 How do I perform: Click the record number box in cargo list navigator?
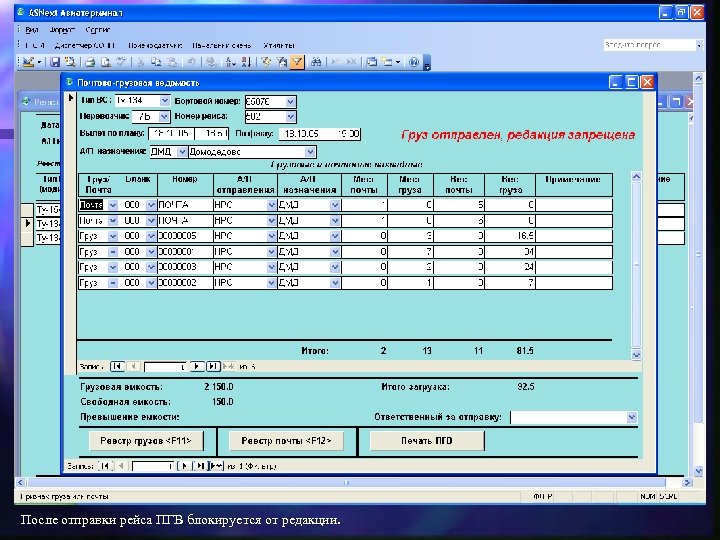tap(165, 367)
